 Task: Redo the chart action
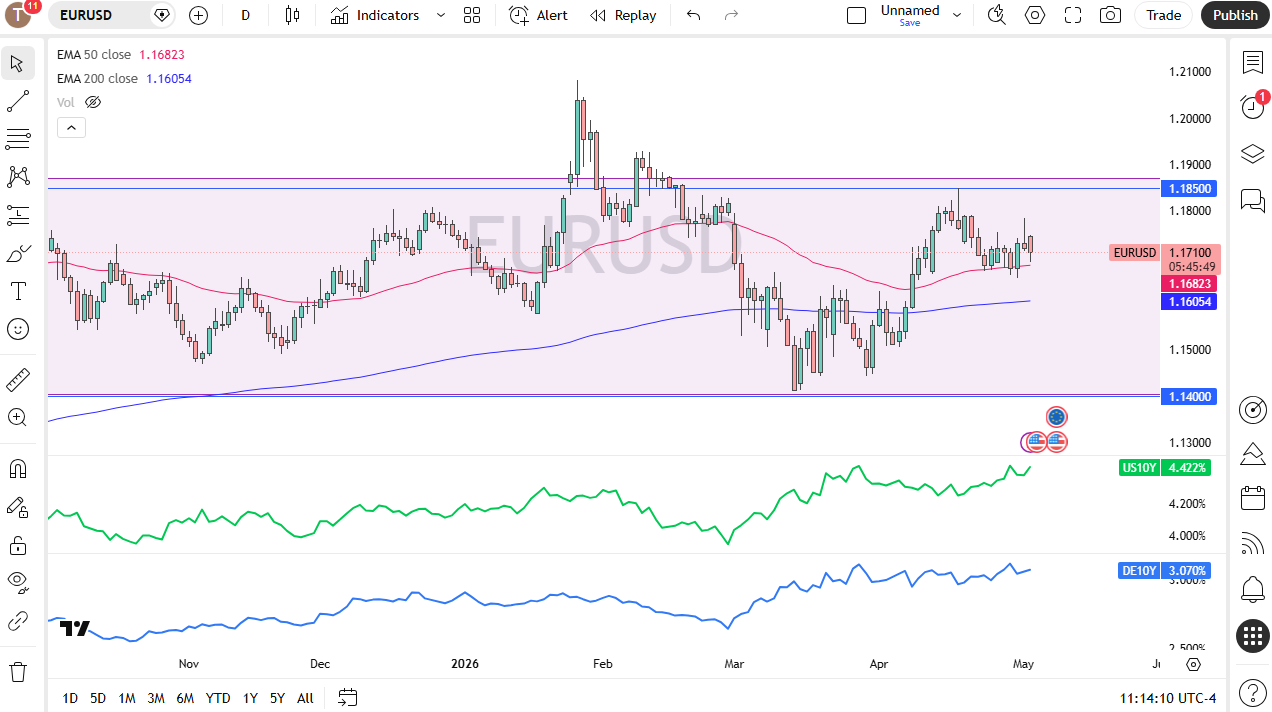point(731,15)
